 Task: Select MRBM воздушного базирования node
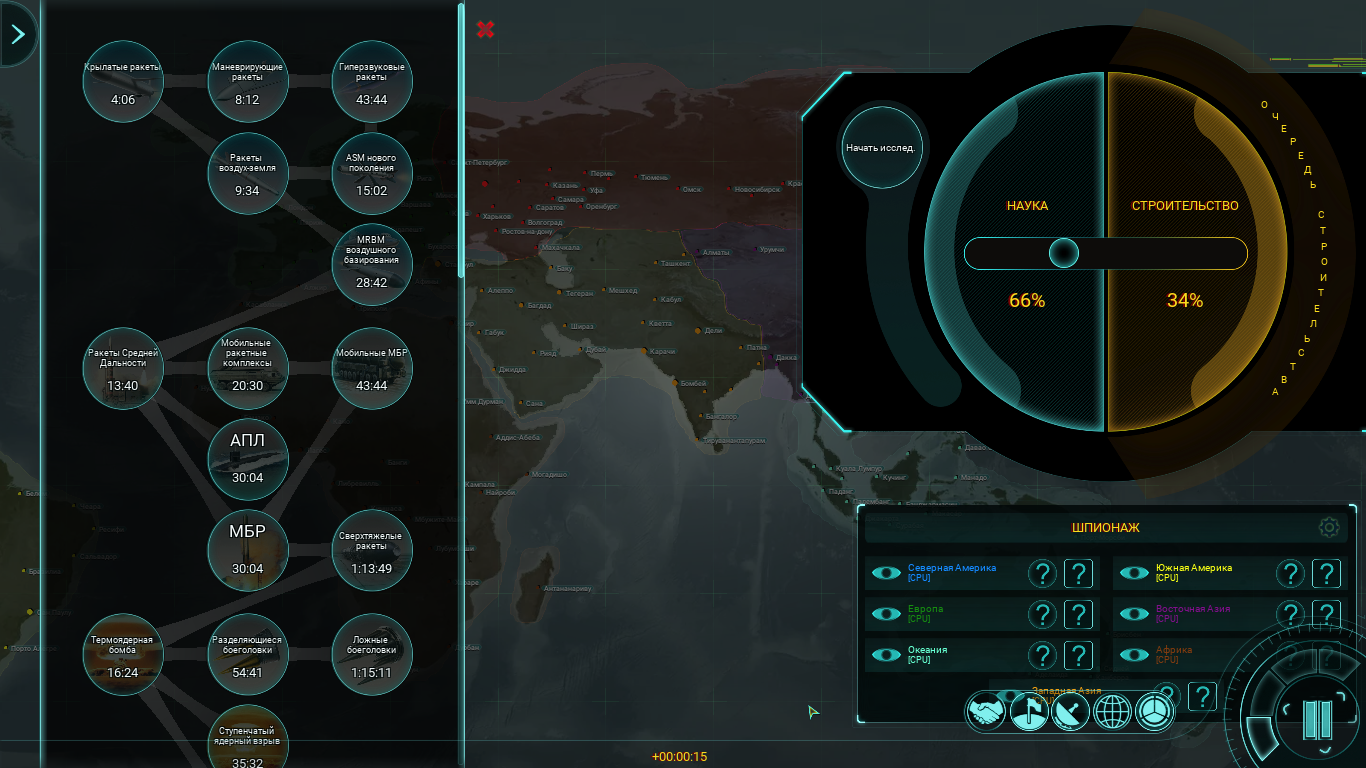click(x=372, y=265)
